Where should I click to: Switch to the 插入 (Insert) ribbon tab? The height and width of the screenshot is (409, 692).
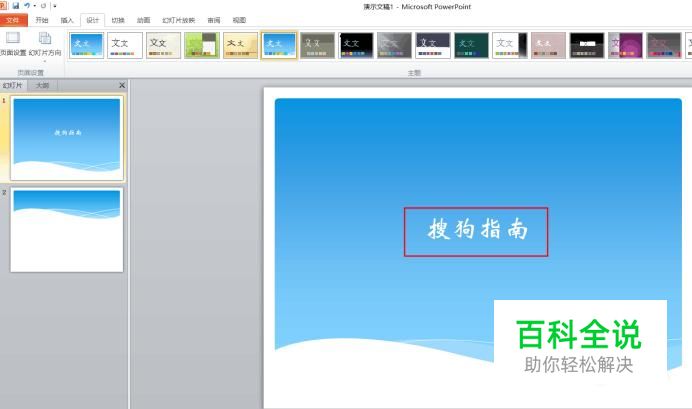pyautogui.click(x=67, y=20)
